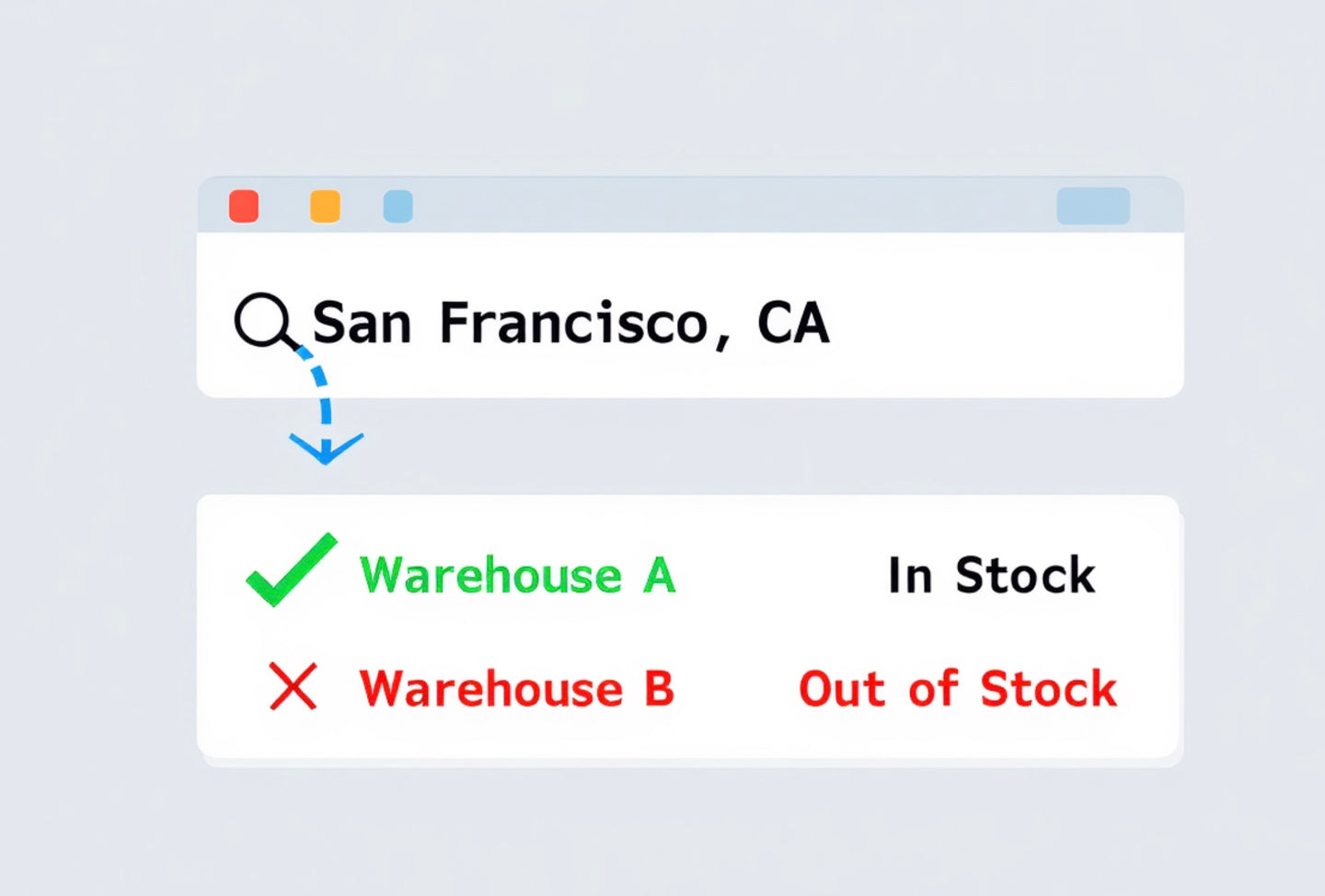The image size is (1325, 896).
Task: Click the magnifying glass search icon
Action: coord(263,320)
